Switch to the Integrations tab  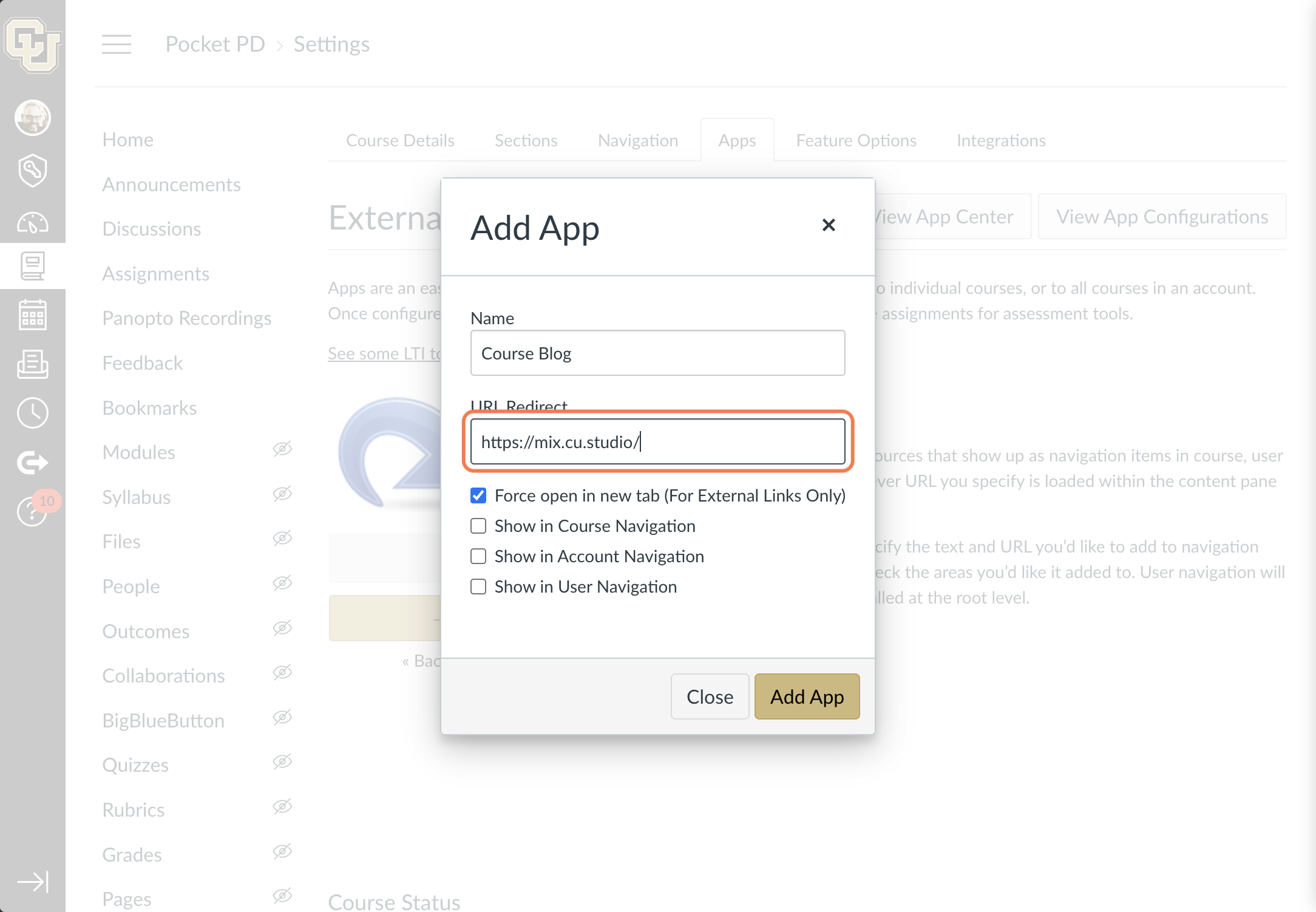coord(1001,140)
